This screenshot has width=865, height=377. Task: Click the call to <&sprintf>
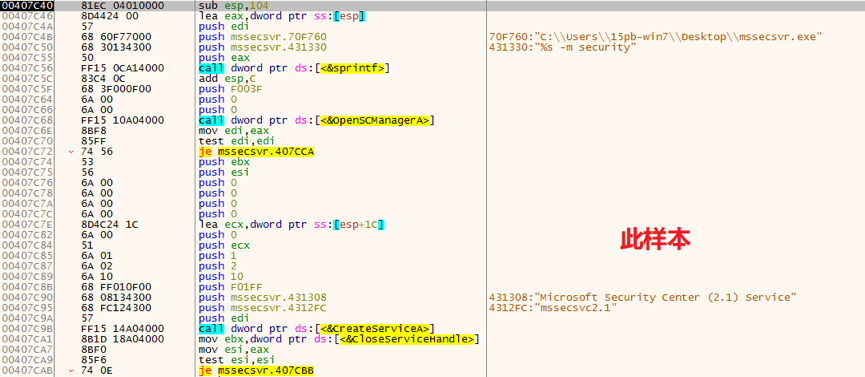click(295, 68)
